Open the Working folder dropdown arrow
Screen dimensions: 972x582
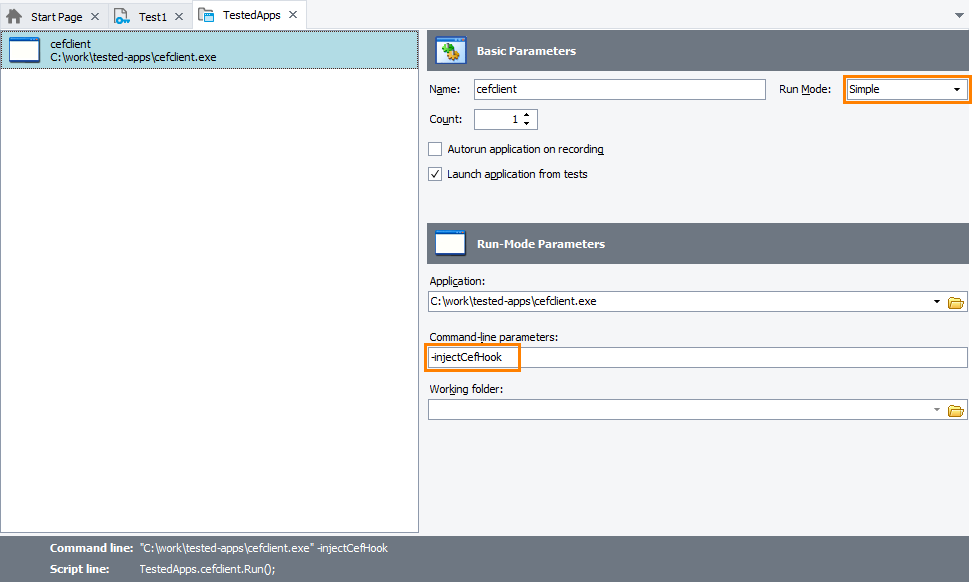(939, 409)
